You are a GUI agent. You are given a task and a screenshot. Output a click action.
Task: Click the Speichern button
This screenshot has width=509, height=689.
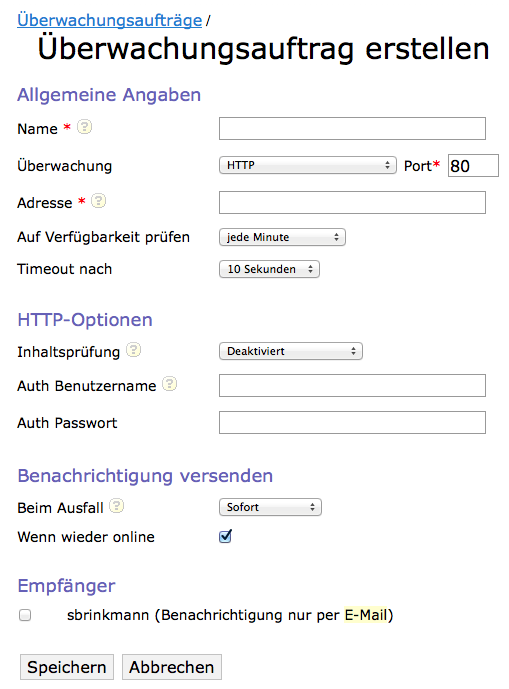(67, 667)
